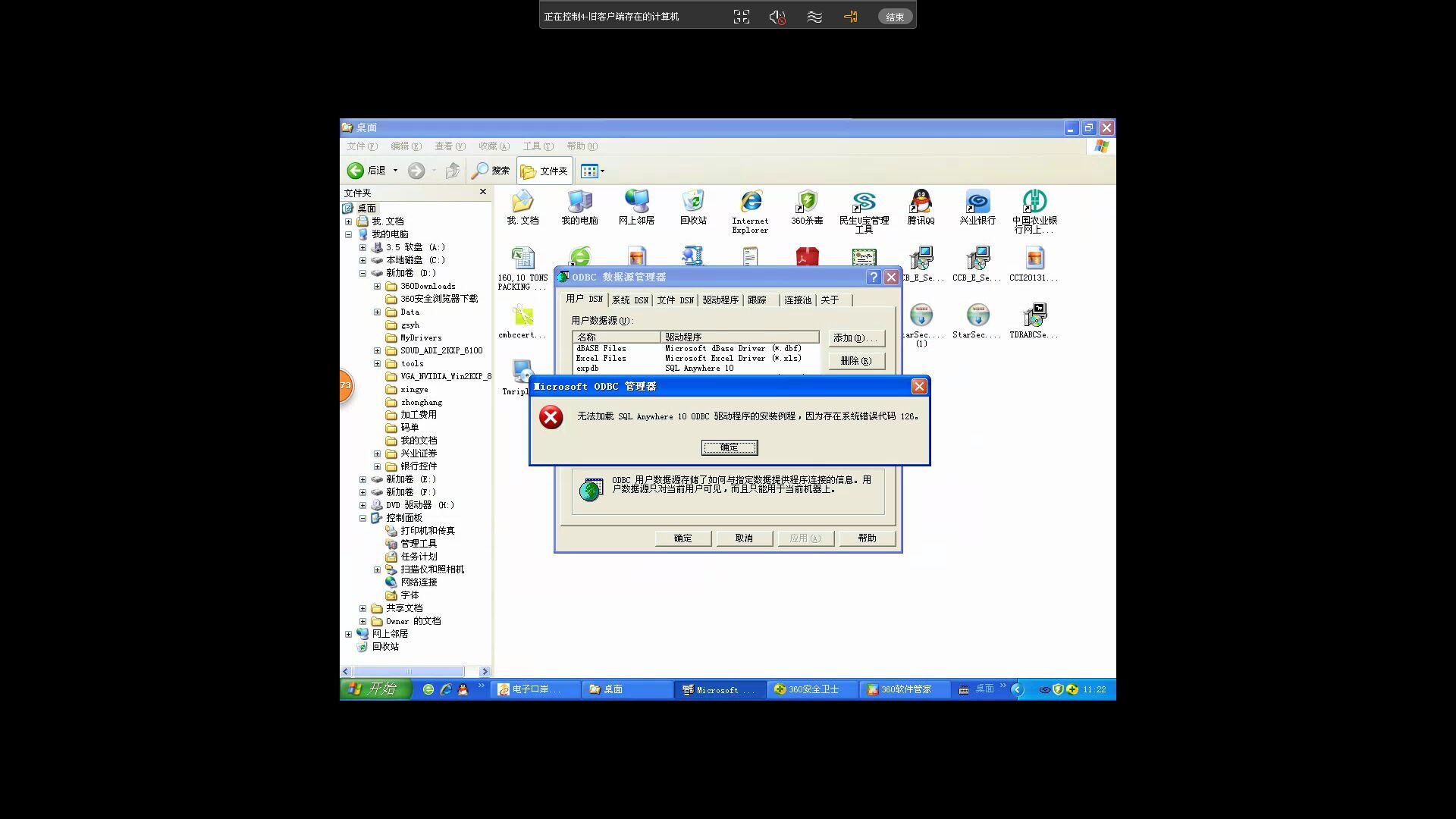Switch to 电子口岸 taskbar item

537,689
